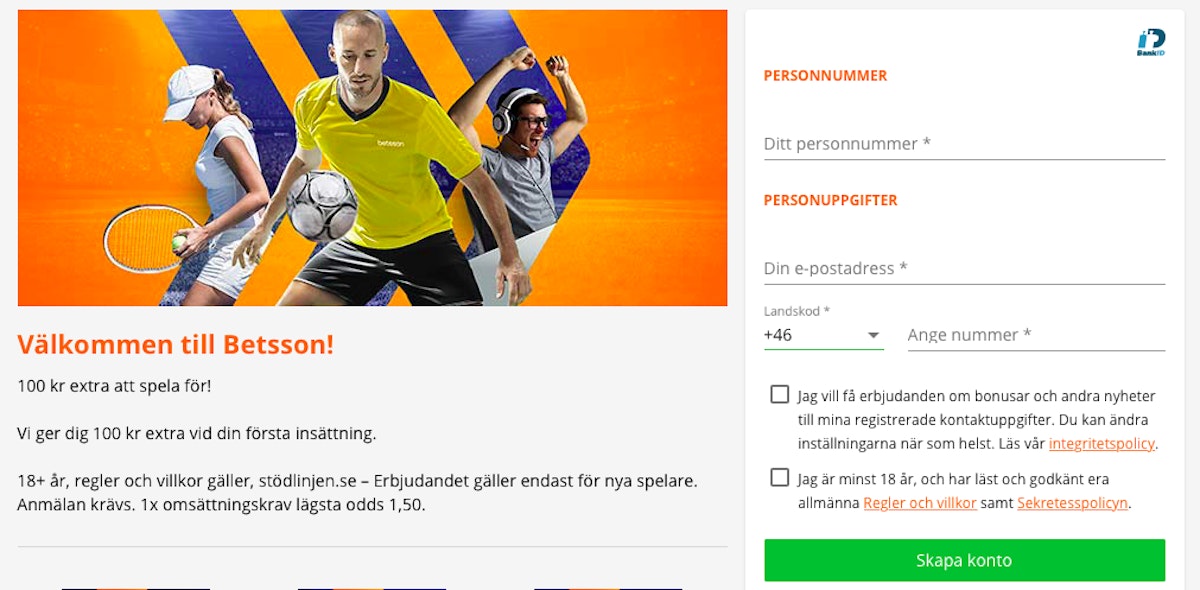Image resolution: width=1200 pixels, height=590 pixels.
Task: Click the PERSONNUMMER section heading
Action: 825,75
